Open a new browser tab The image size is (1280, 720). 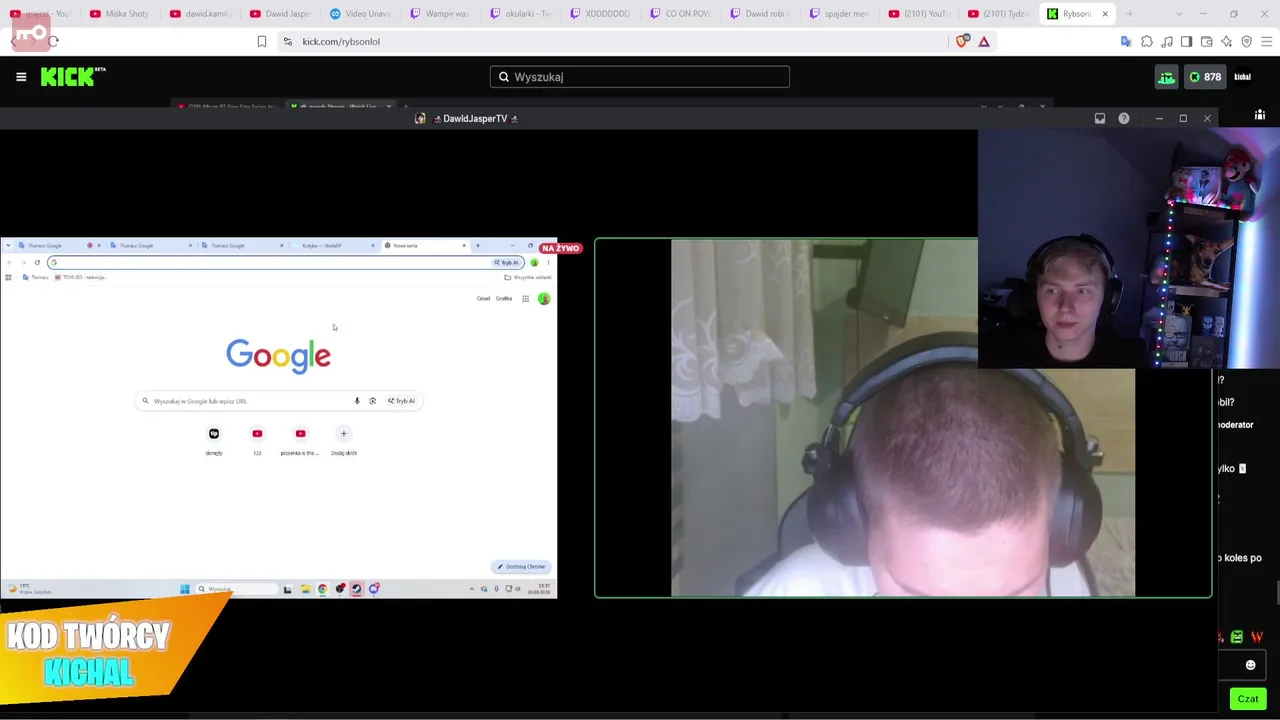click(x=1130, y=14)
